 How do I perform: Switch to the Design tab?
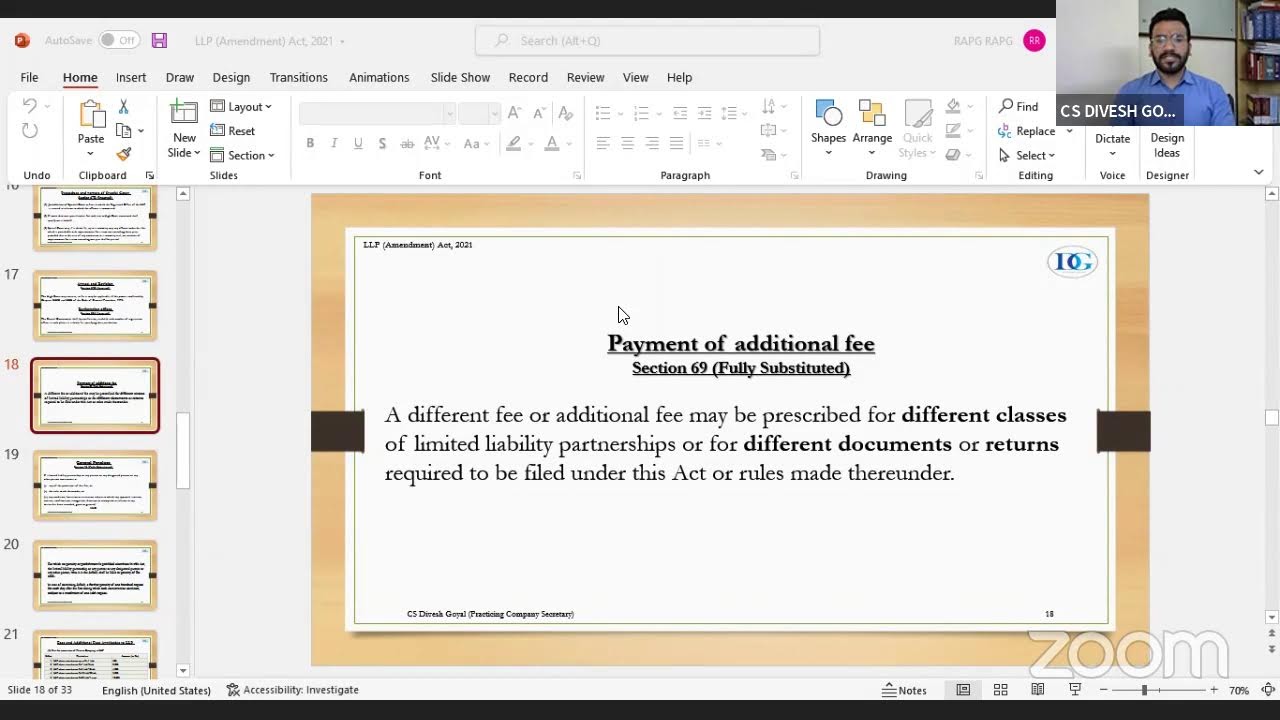(x=231, y=77)
